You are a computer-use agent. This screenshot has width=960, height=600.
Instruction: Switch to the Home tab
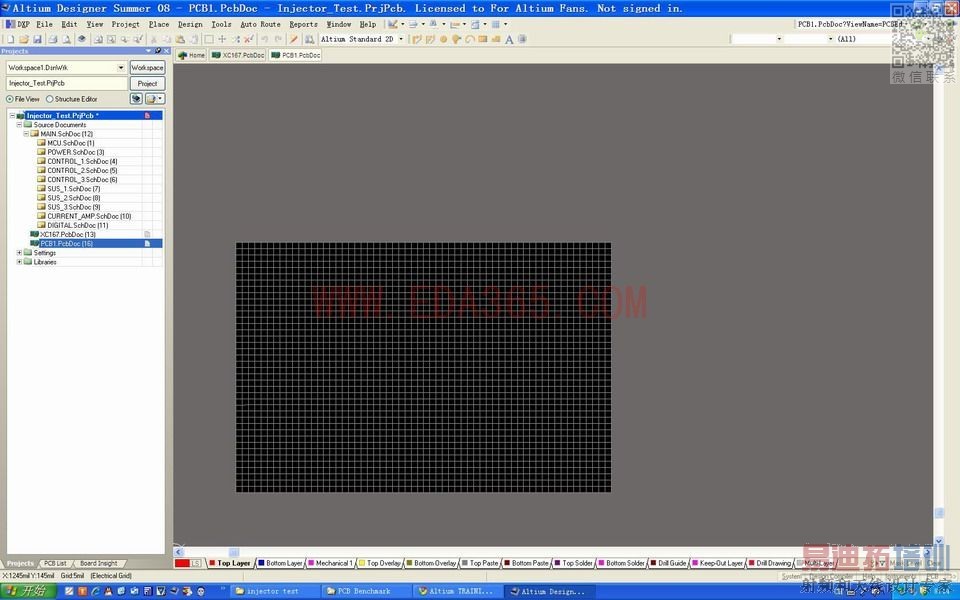click(192, 55)
